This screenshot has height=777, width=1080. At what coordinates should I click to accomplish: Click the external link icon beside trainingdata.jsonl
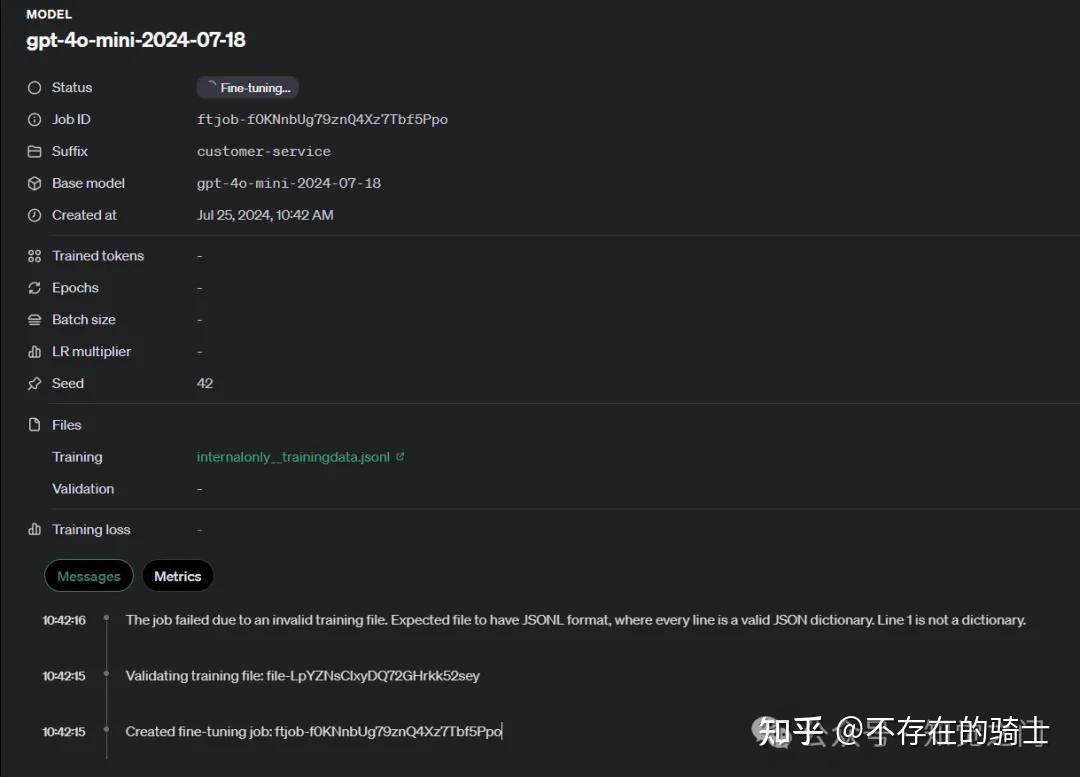click(400, 456)
